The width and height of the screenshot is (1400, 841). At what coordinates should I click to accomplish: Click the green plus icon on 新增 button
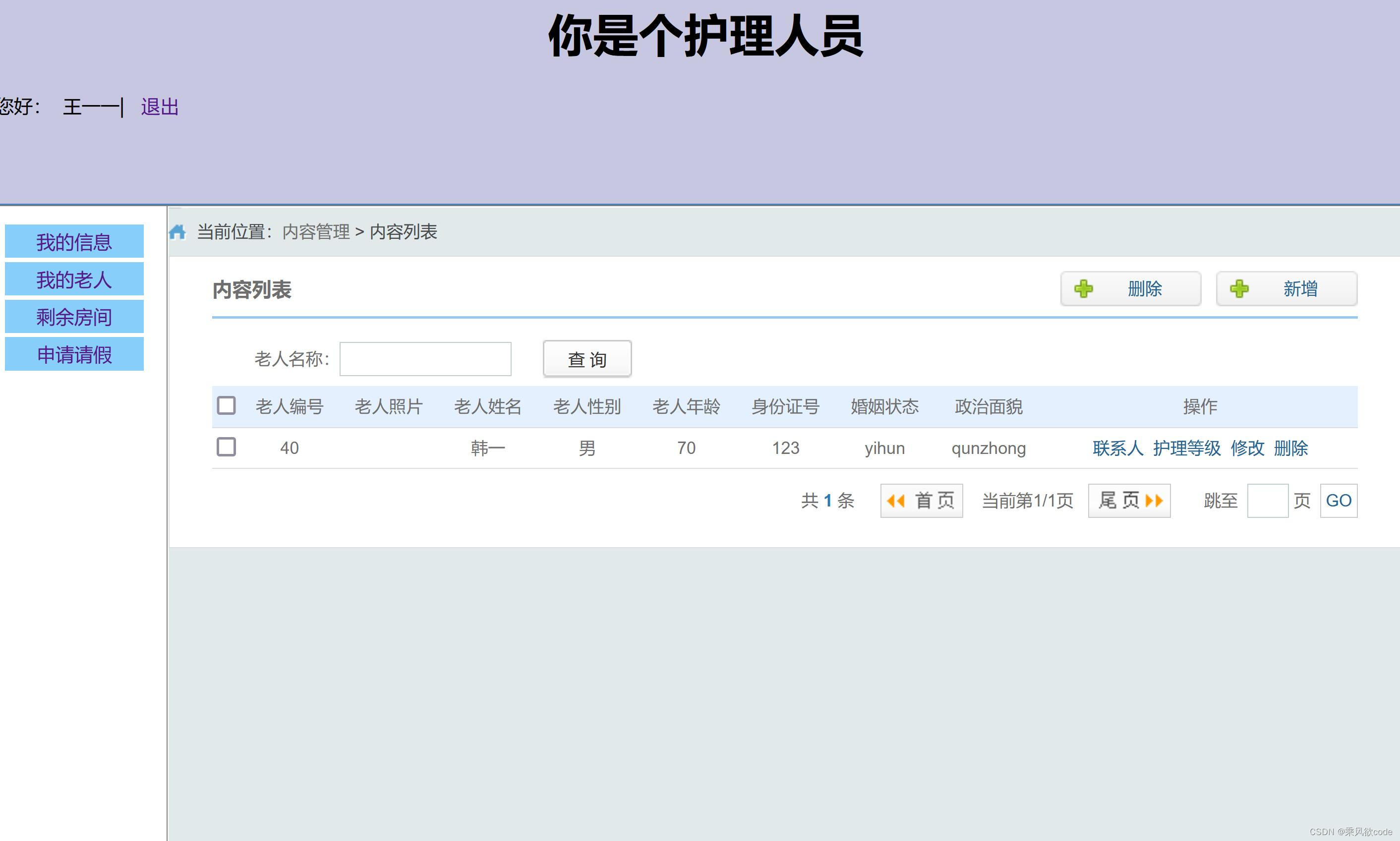point(1239,288)
